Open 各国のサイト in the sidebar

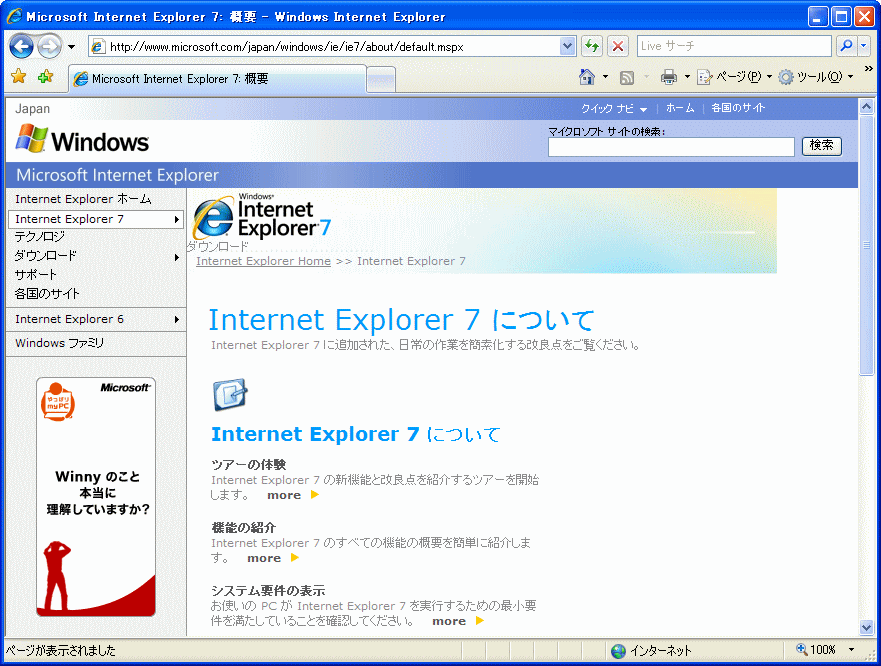tap(47, 293)
